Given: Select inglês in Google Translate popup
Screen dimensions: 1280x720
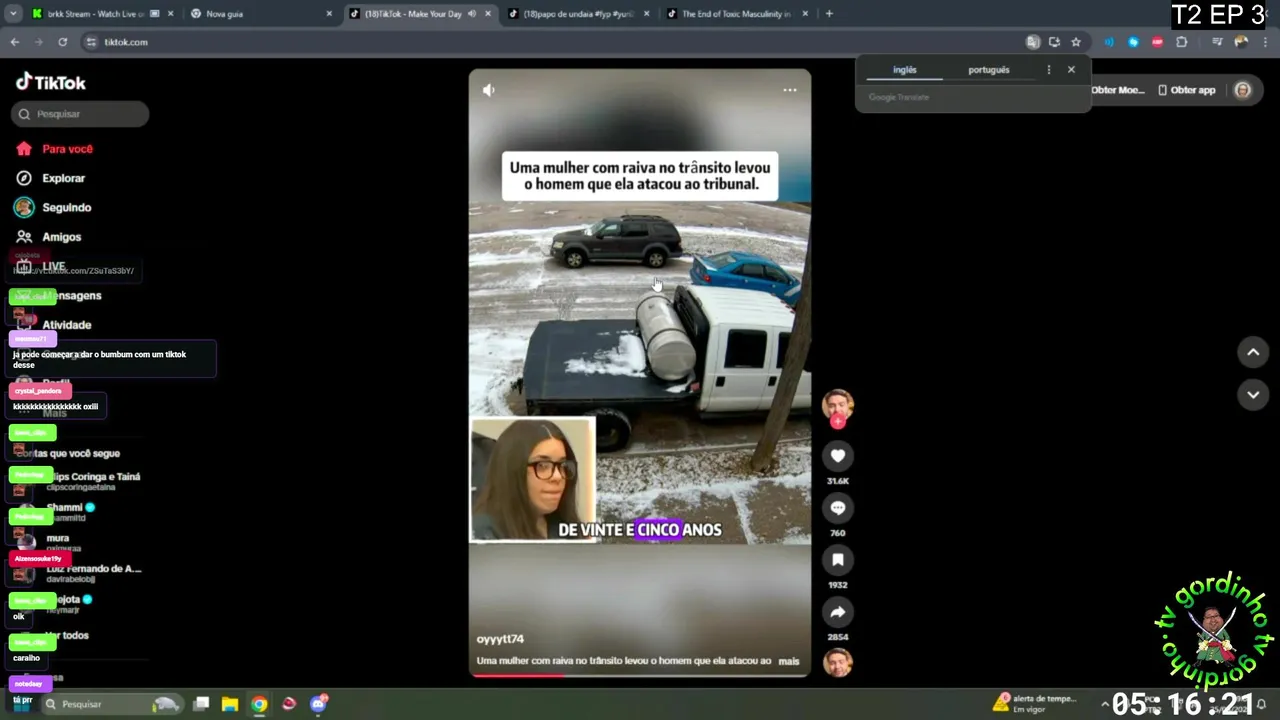Looking at the screenshot, I should pyautogui.click(x=904, y=70).
